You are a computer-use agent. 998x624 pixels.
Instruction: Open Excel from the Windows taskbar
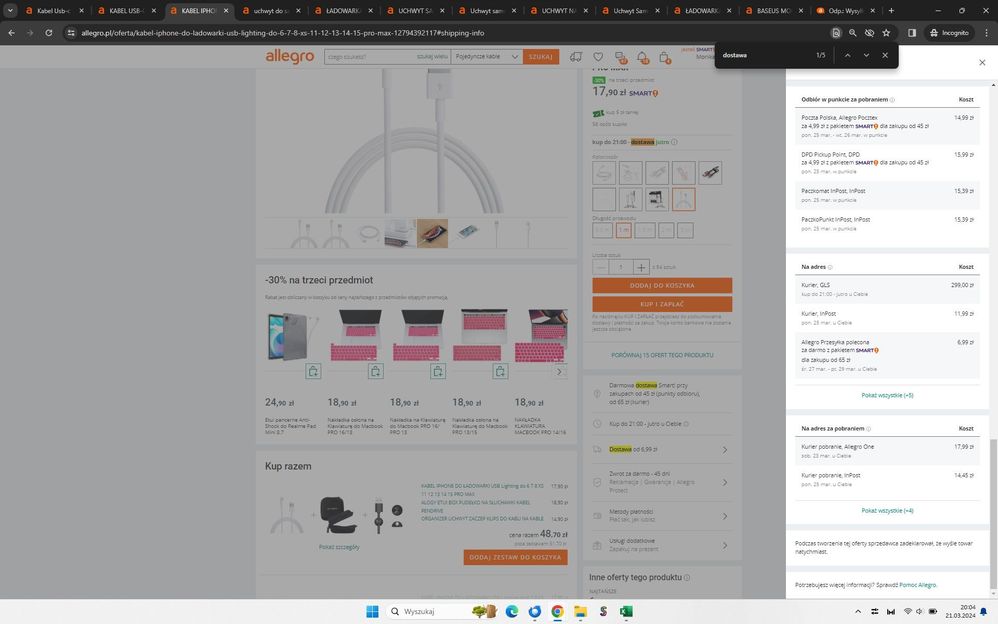pos(626,611)
